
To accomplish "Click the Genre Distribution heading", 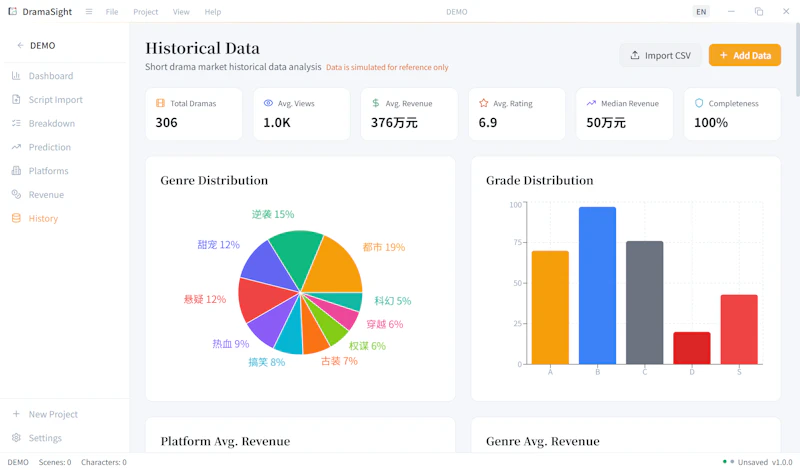I will [x=214, y=180].
